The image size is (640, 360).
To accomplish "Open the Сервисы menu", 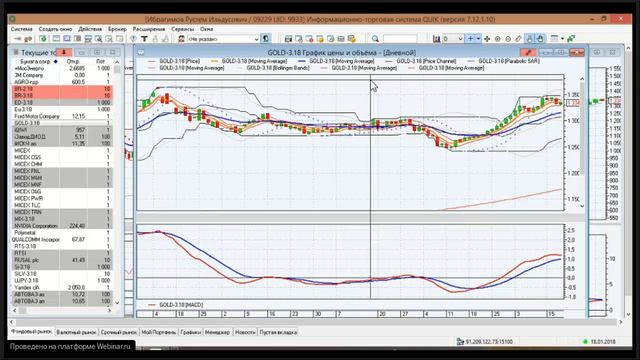I will [182, 29].
